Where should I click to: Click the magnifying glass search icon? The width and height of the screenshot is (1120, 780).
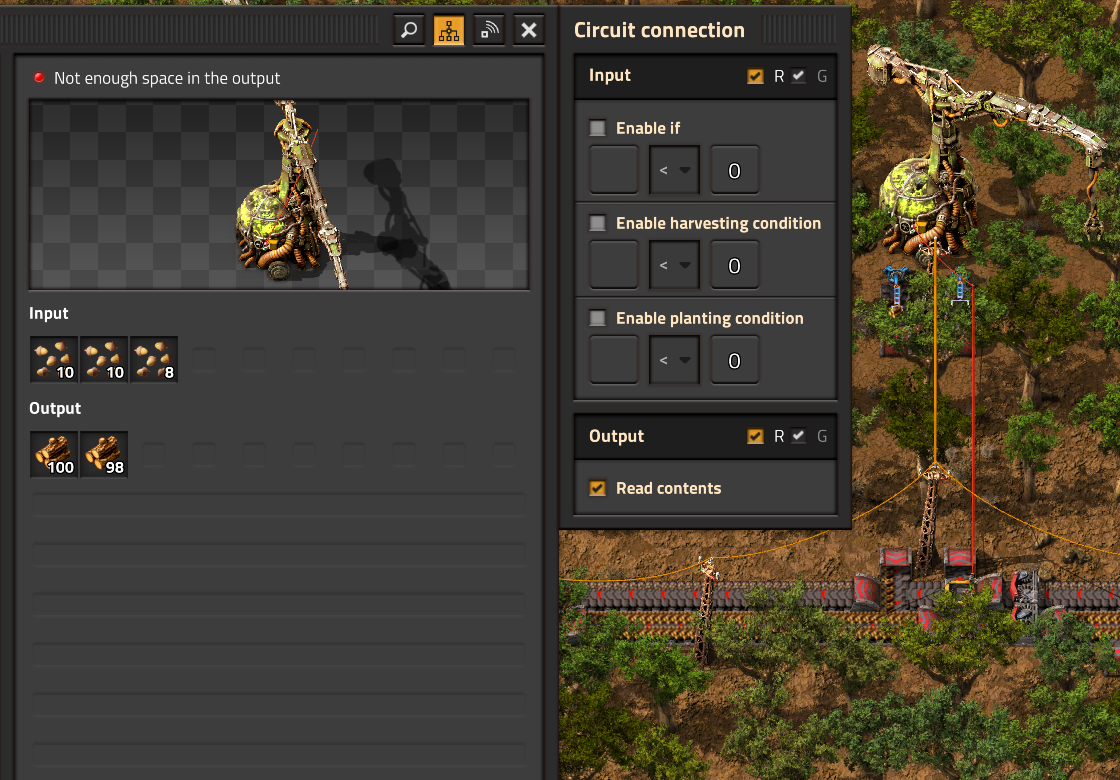409,30
